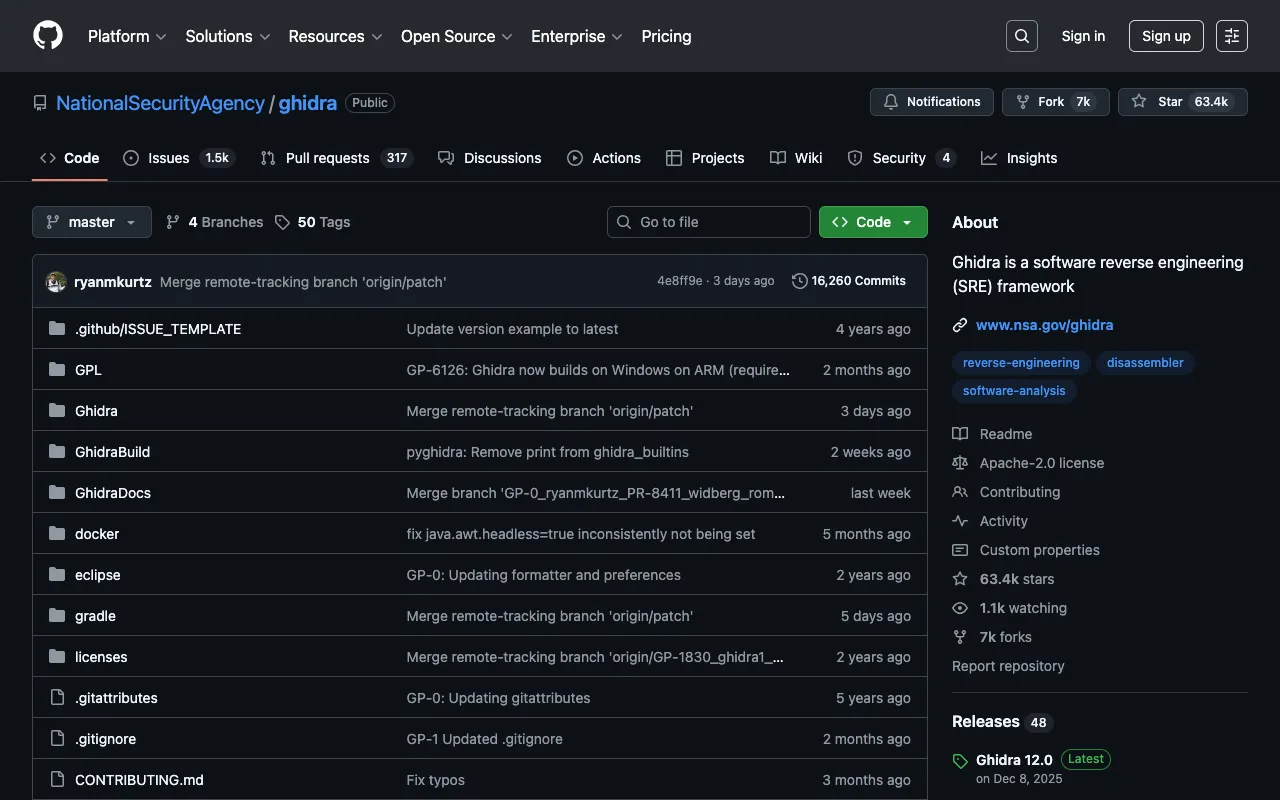Image resolution: width=1280 pixels, height=800 pixels.
Task: Open the NationalSecurityAgency profile link
Action: coord(160,103)
